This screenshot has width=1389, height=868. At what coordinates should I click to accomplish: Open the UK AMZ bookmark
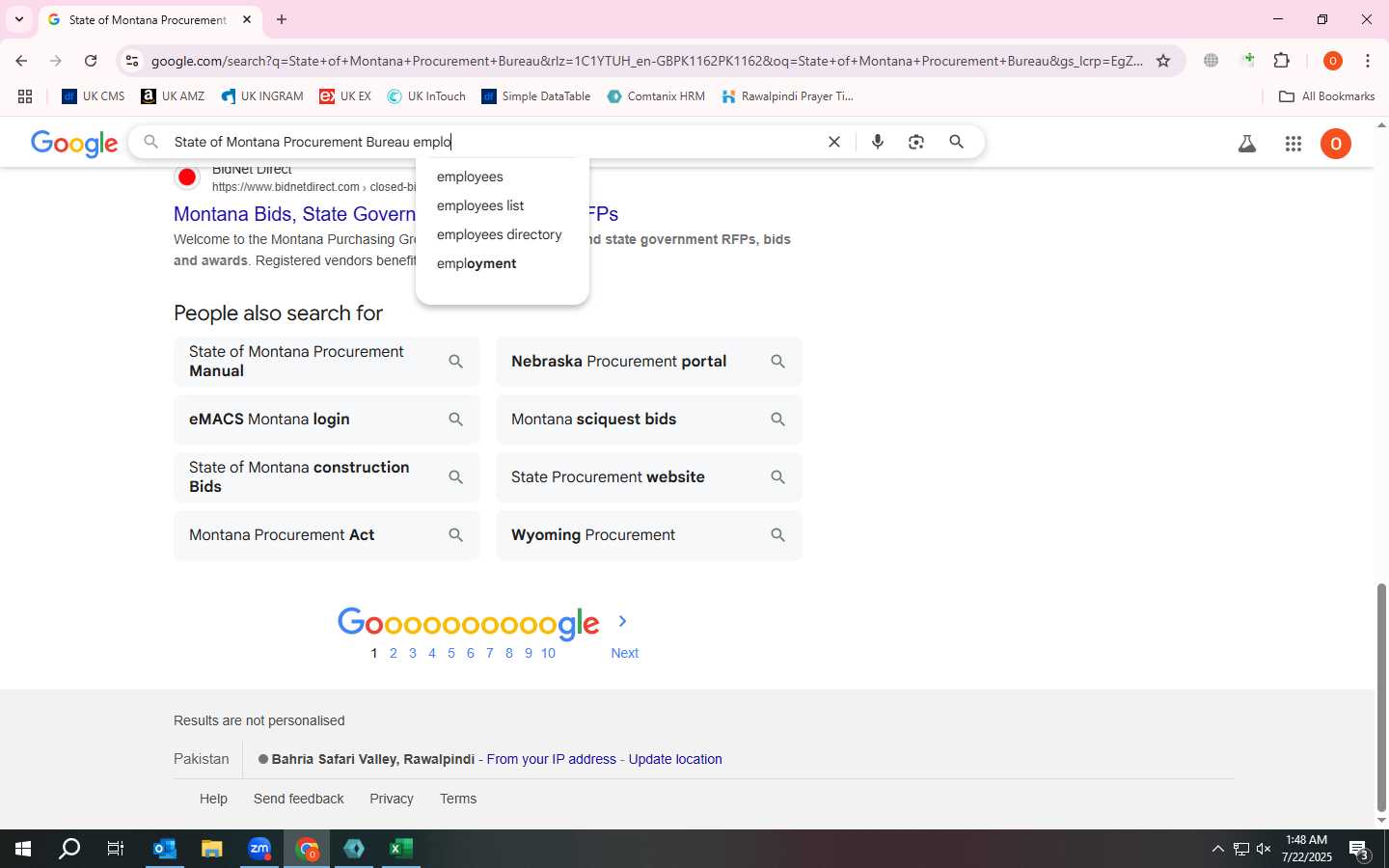click(174, 96)
